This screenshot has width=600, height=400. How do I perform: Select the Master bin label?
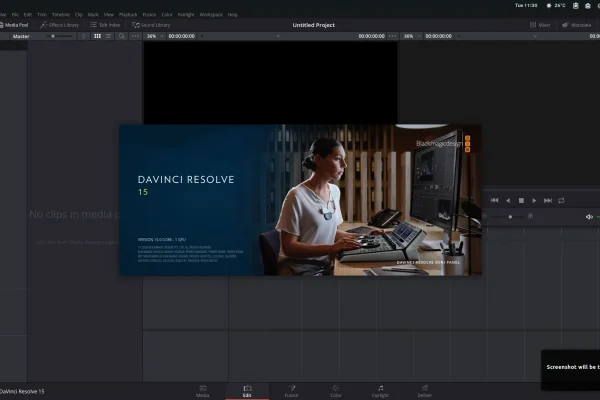coord(21,36)
